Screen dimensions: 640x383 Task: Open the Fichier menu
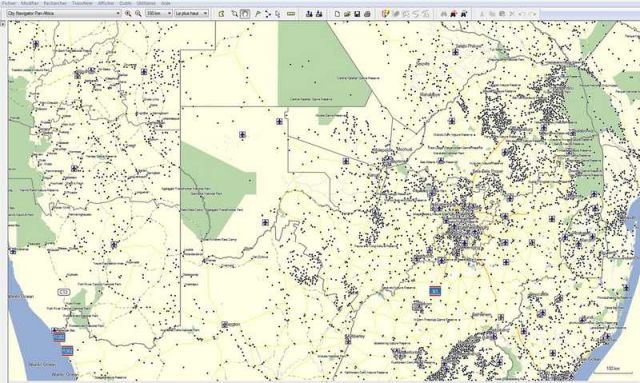tap(9, 3)
